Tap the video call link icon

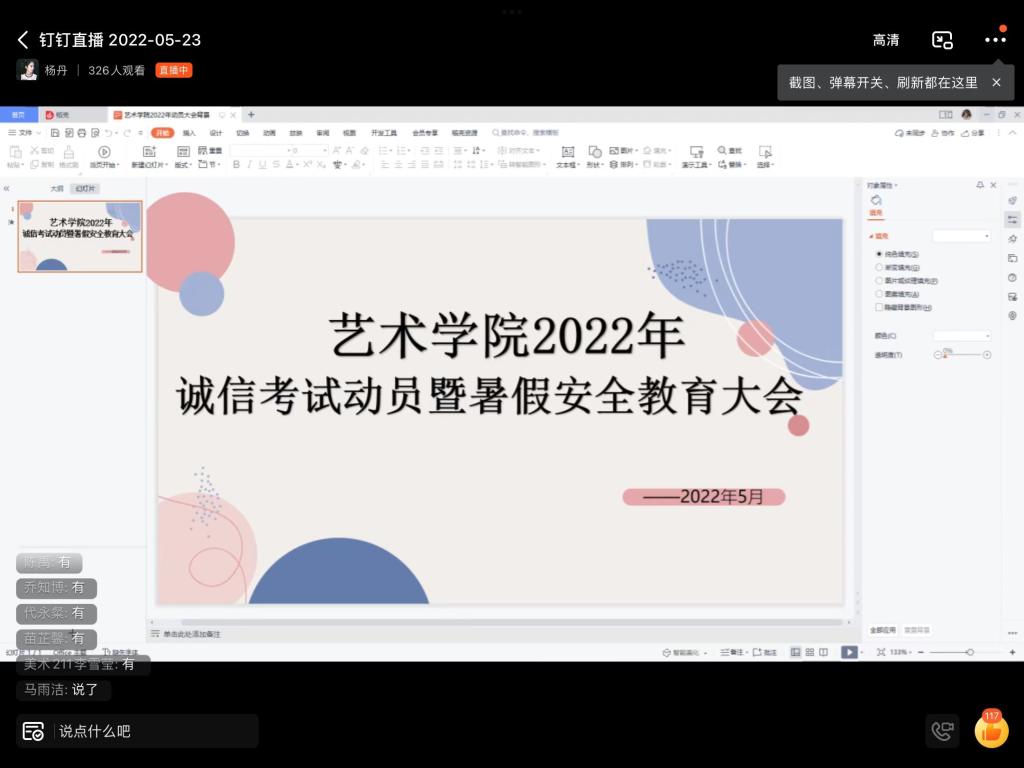tap(942, 731)
